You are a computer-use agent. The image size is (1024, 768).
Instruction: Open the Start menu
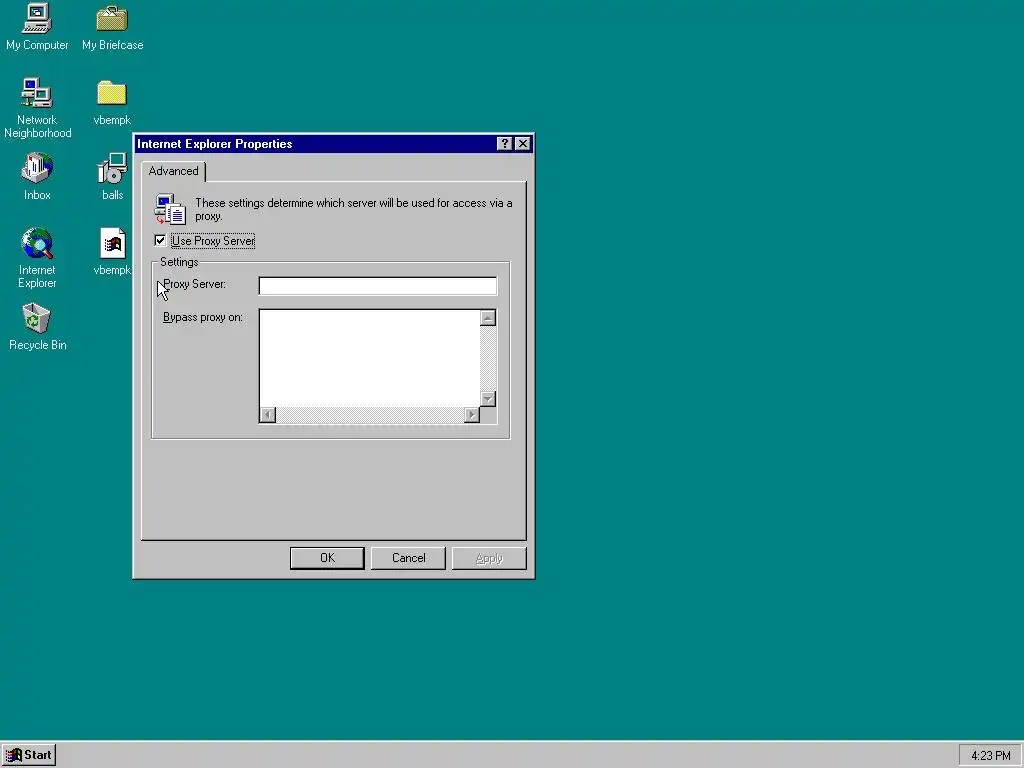29,755
